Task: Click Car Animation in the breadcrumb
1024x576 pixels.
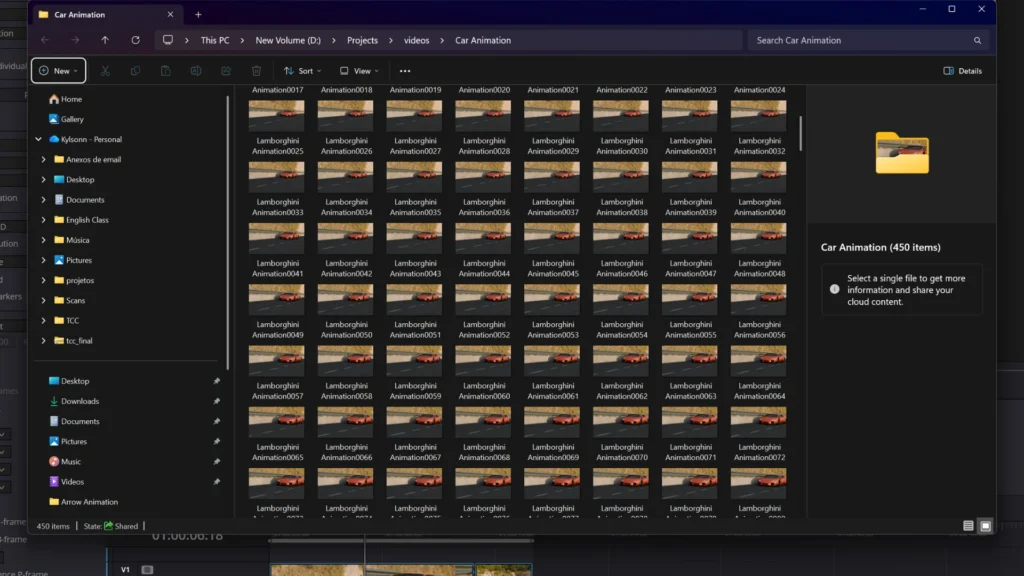Action: [483, 40]
